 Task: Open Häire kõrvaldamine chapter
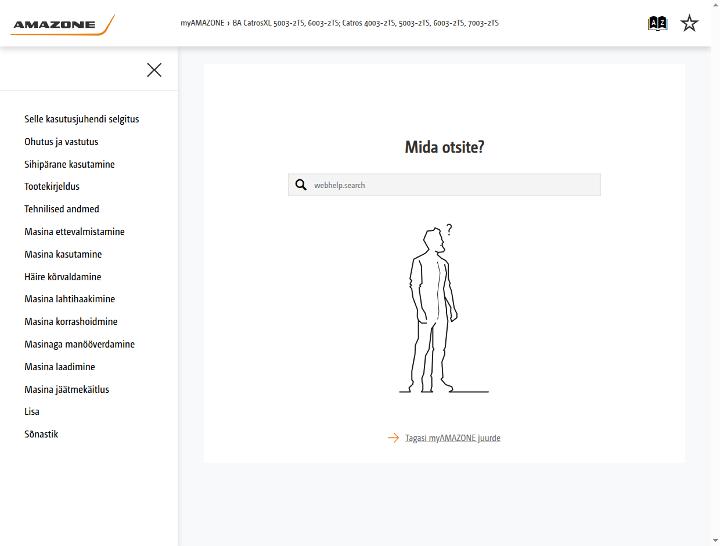(62, 276)
